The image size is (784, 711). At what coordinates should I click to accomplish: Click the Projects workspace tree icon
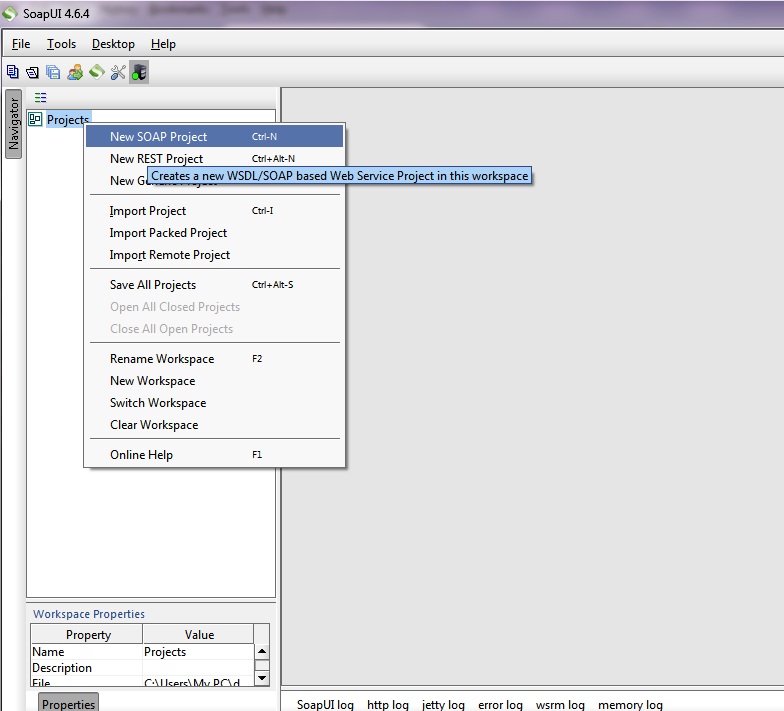point(36,120)
